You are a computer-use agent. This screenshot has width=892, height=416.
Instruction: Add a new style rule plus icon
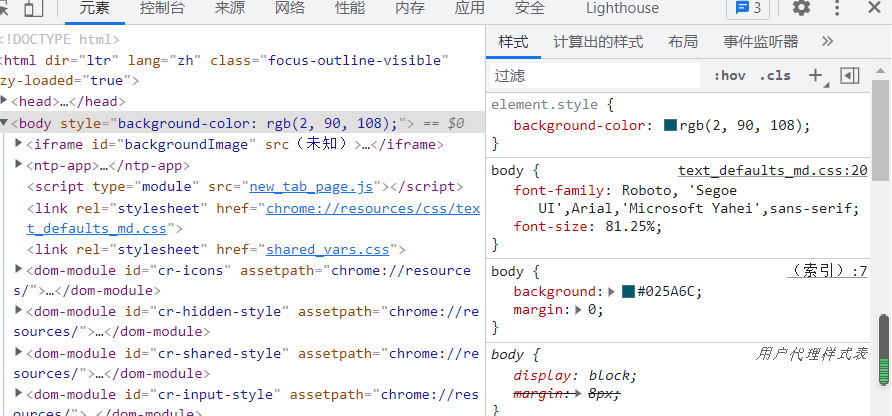[x=816, y=75]
